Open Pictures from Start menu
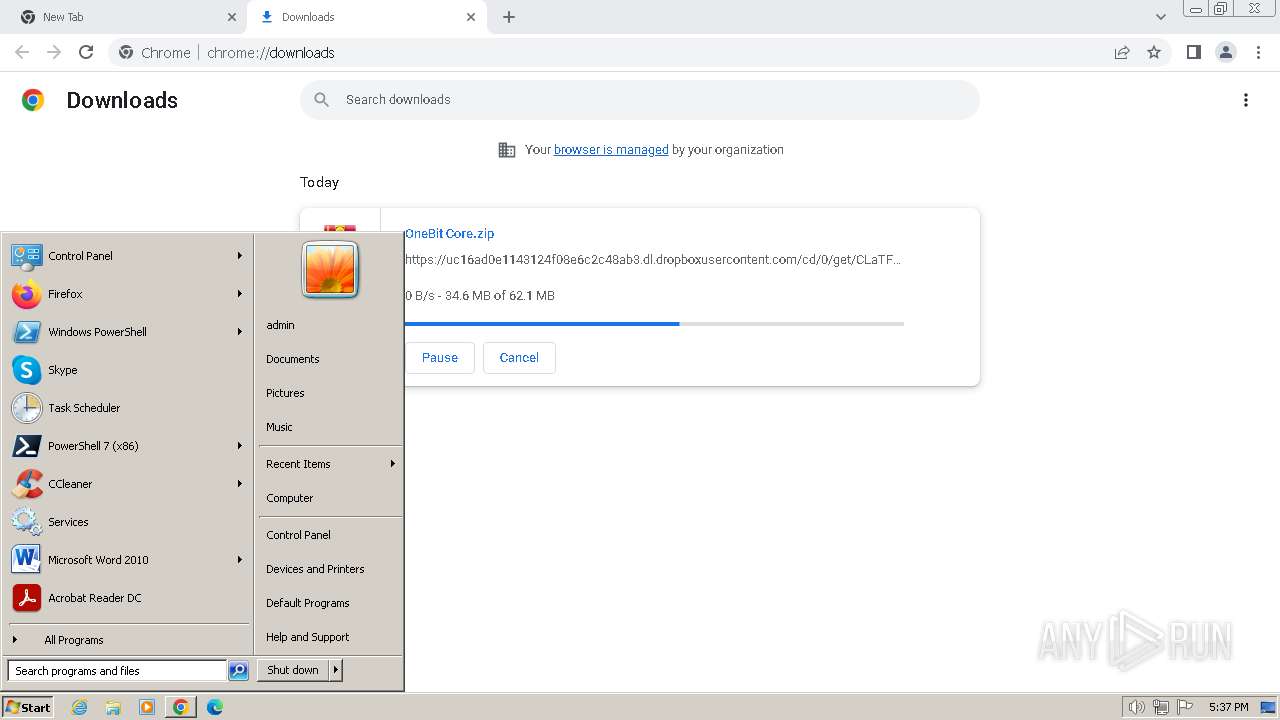 (x=285, y=393)
